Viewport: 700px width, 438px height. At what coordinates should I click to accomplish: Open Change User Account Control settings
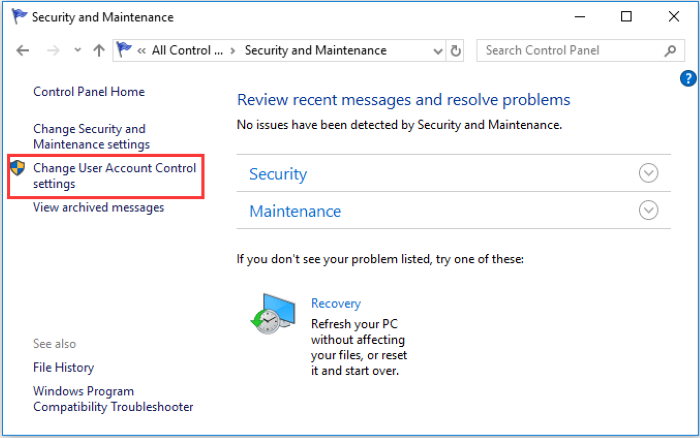tap(115, 176)
